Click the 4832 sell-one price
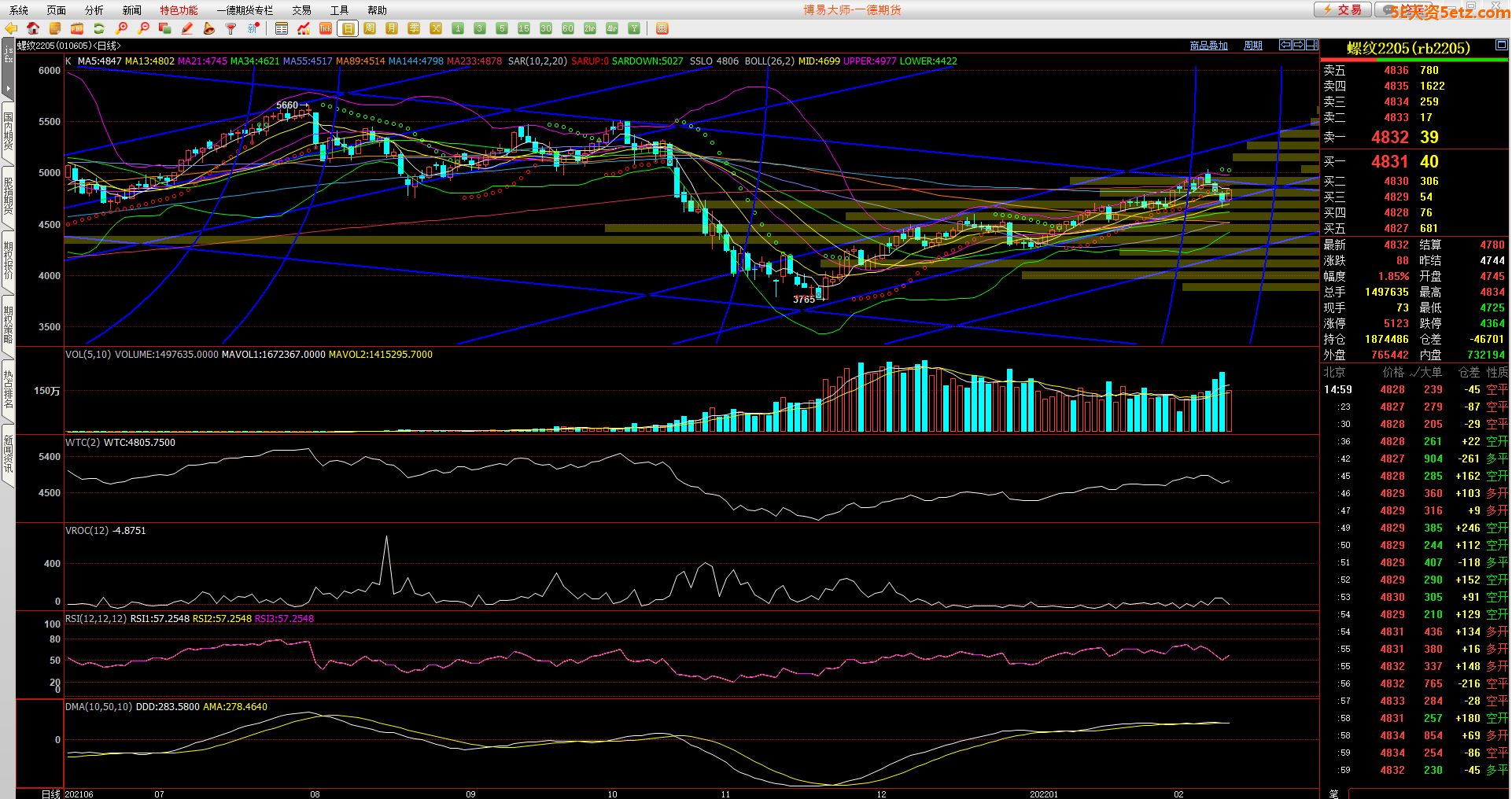This screenshot has width=1512, height=799. [1389, 137]
